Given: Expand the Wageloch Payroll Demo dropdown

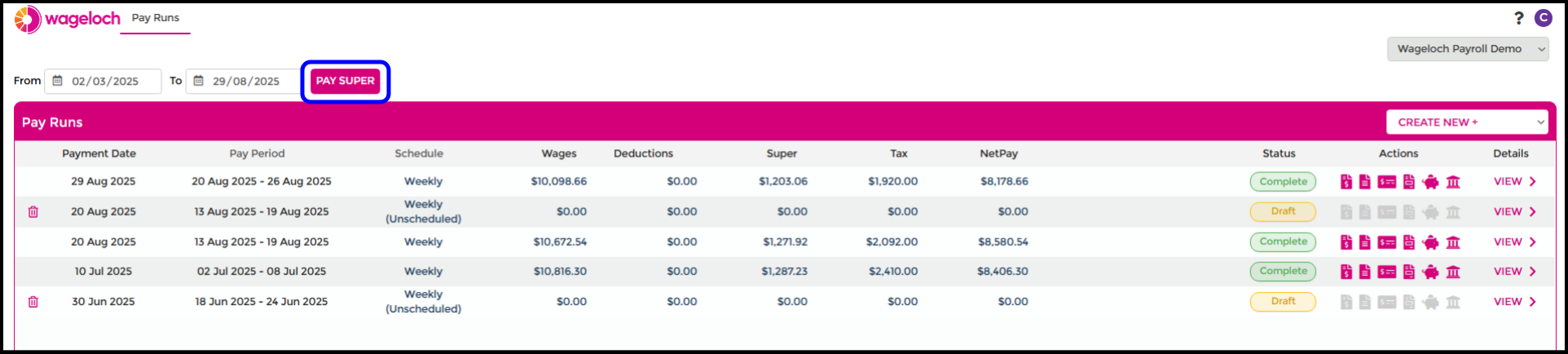Looking at the screenshot, I should [1467, 49].
